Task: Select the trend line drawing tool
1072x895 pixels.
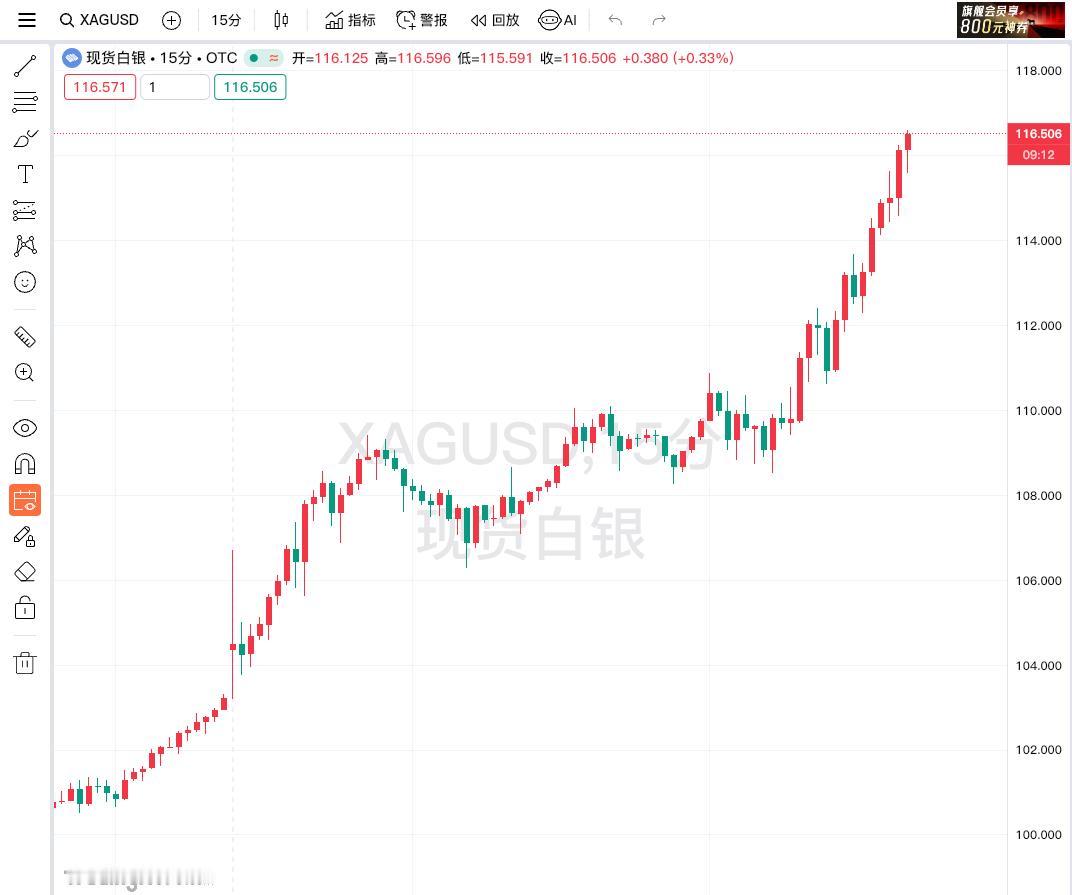Action: (25, 66)
